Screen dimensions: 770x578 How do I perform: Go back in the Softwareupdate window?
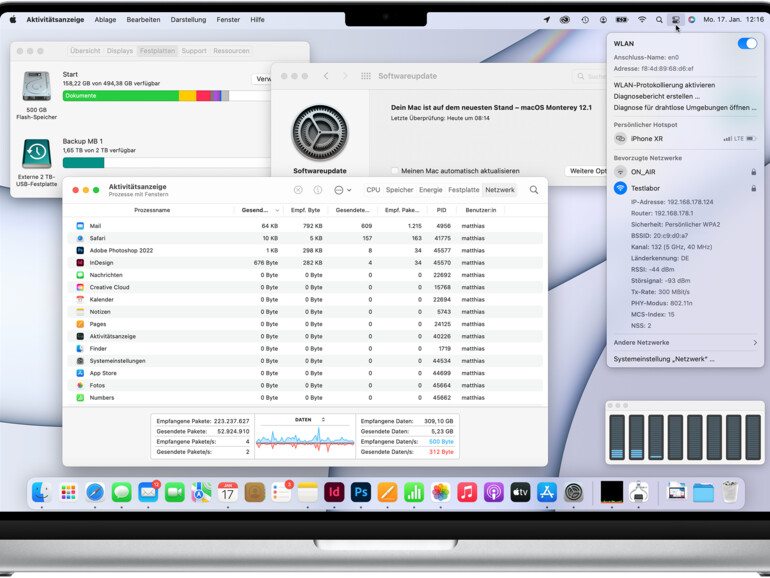326,76
